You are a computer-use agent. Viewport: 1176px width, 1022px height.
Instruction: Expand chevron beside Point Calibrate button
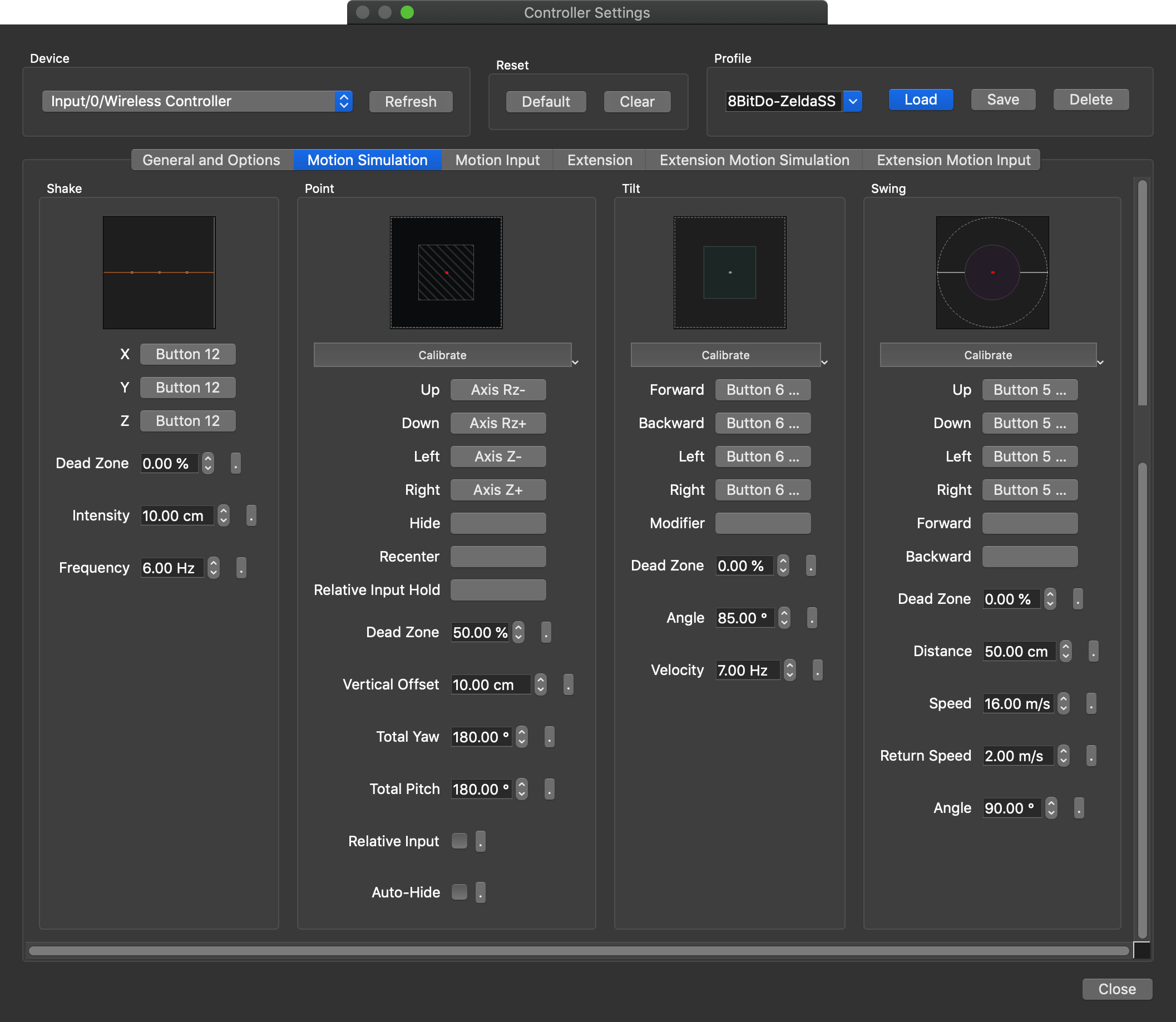[575, 362]
